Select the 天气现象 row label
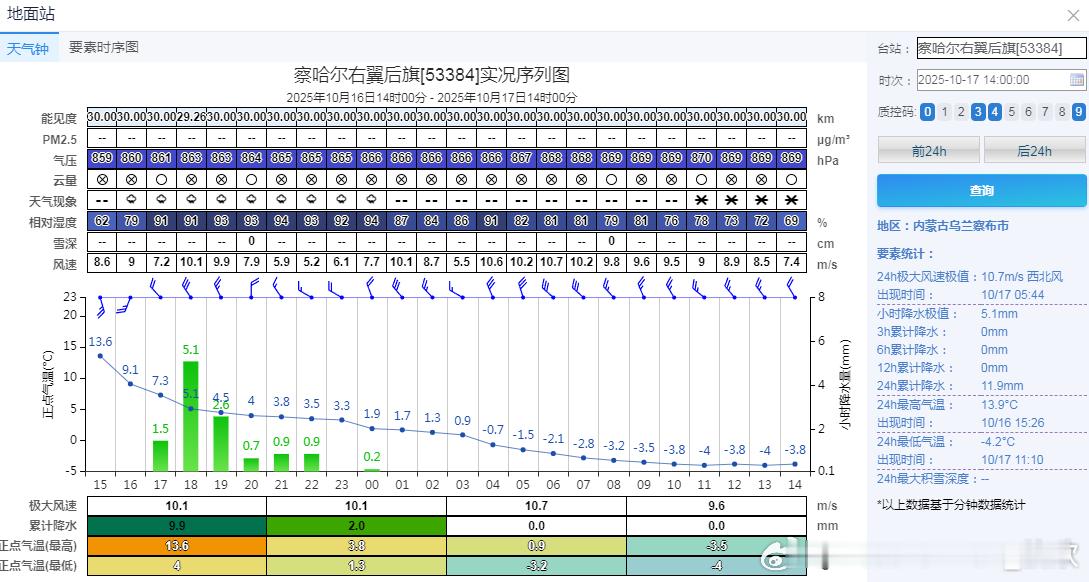 53,201
